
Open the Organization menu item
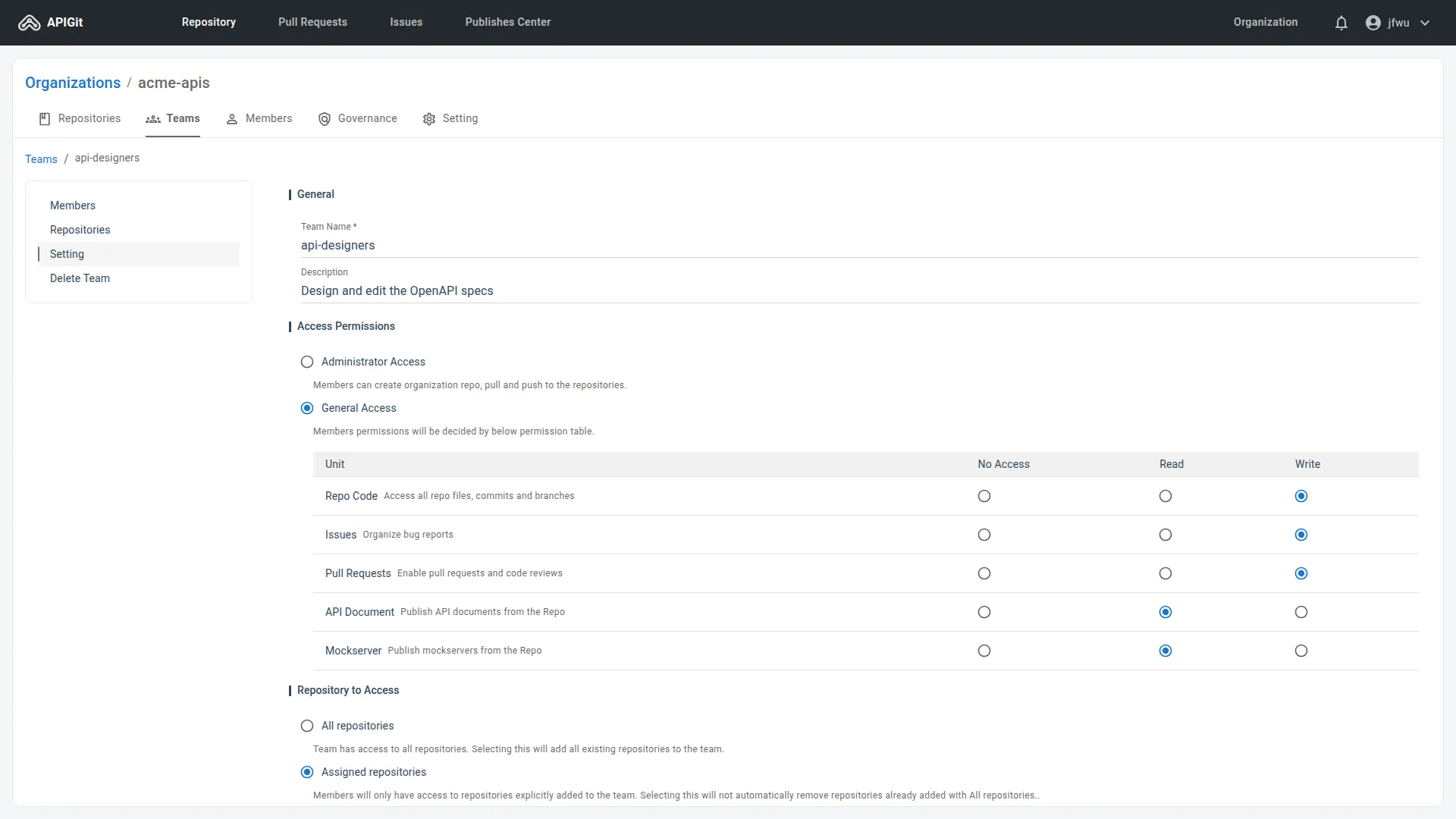[x=1265, y=22]
